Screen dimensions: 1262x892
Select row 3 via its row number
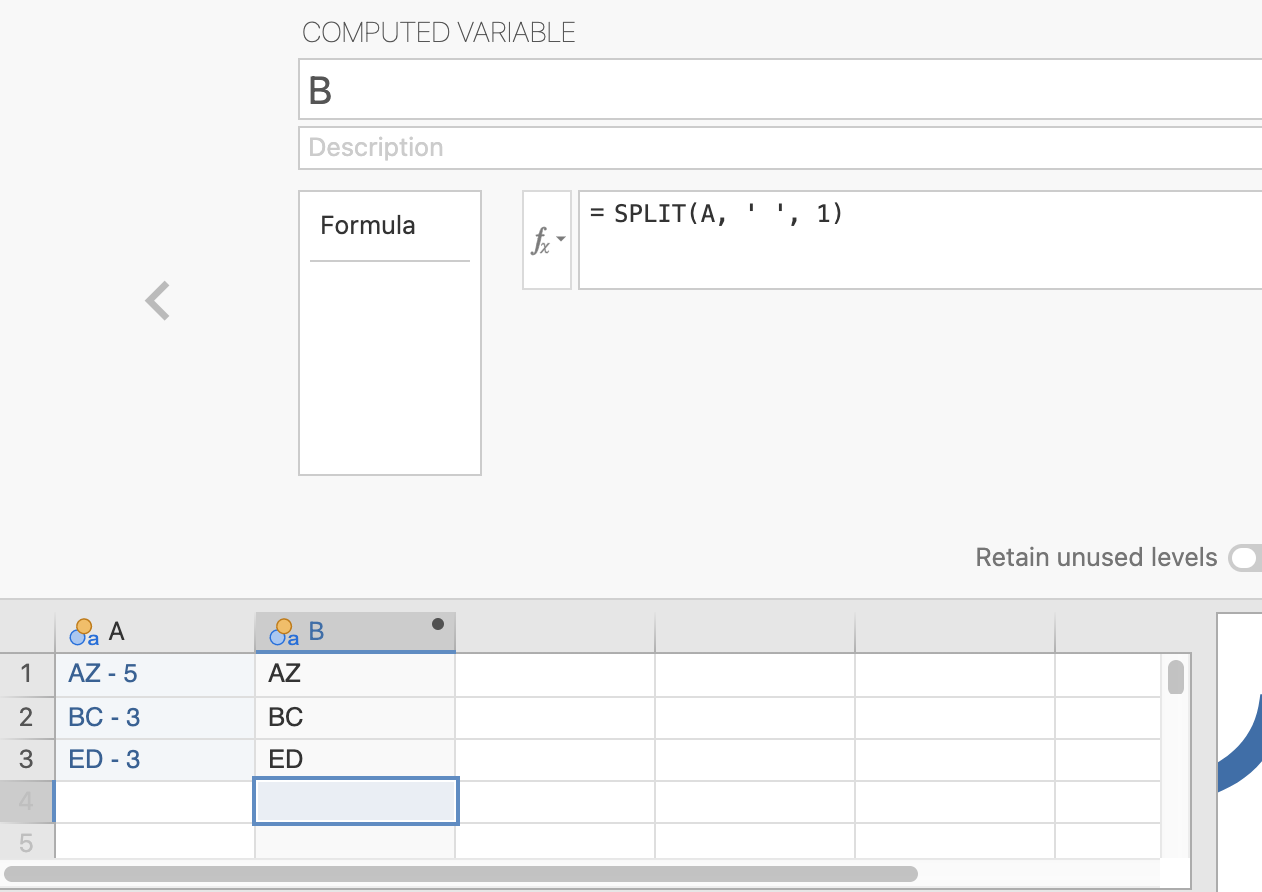pos(26,760)
